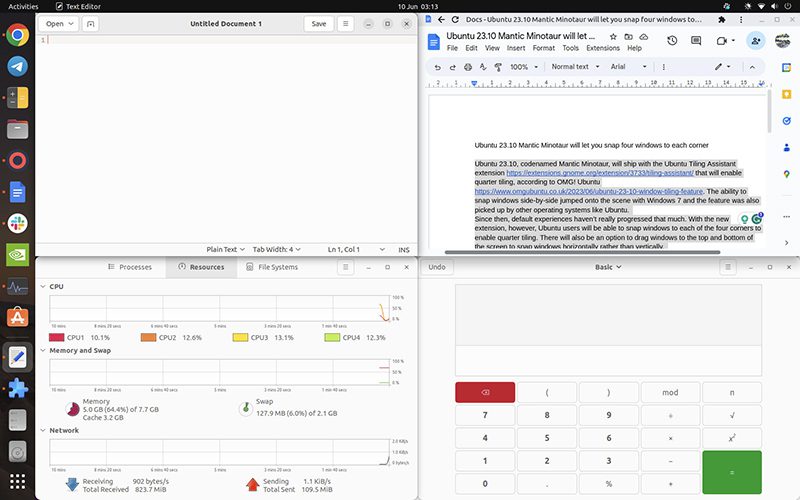Toggle Docs spelling and grammar check icon
This screenshot has height=500, width=800.
tap(483, 67)
